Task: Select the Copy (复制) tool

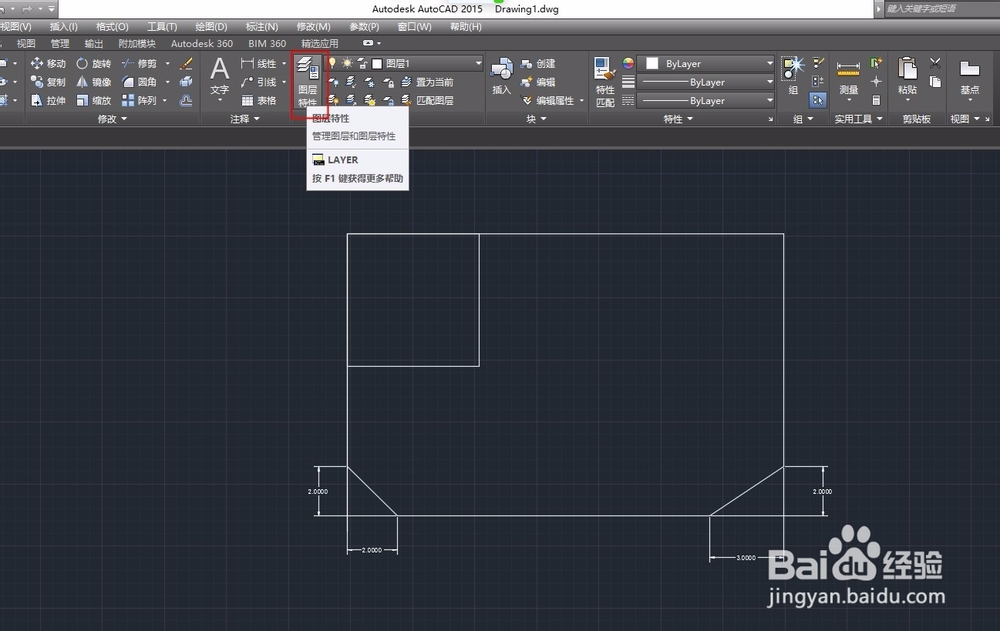Action: 48,82
